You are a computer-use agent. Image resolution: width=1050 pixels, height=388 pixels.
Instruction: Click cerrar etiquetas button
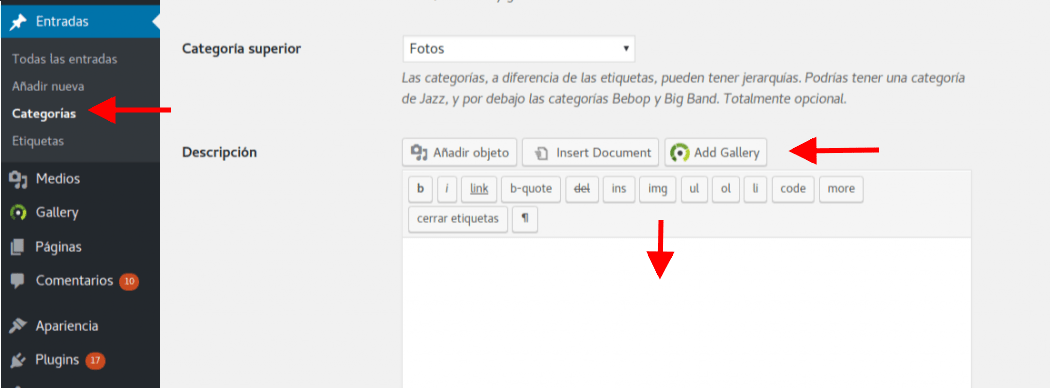point(458,219)
